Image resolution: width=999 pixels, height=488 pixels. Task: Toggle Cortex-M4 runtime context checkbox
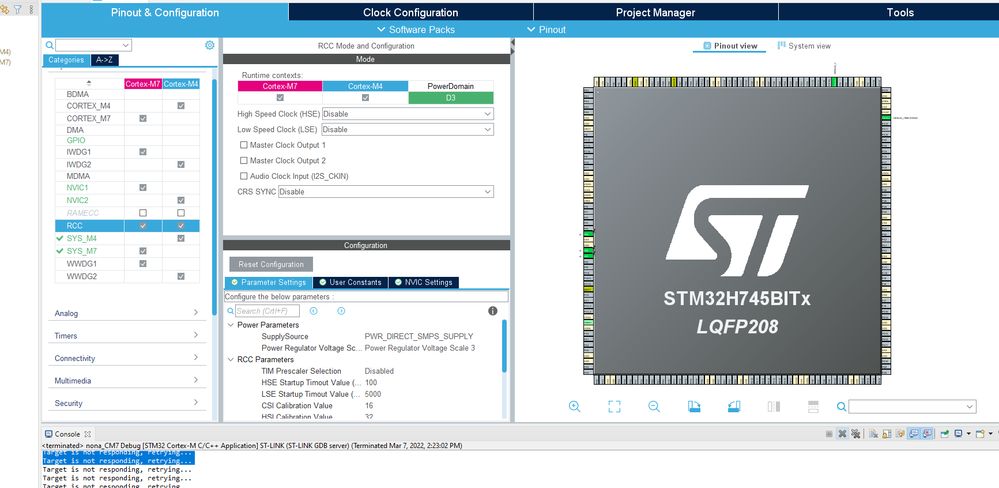click(365, 97)
